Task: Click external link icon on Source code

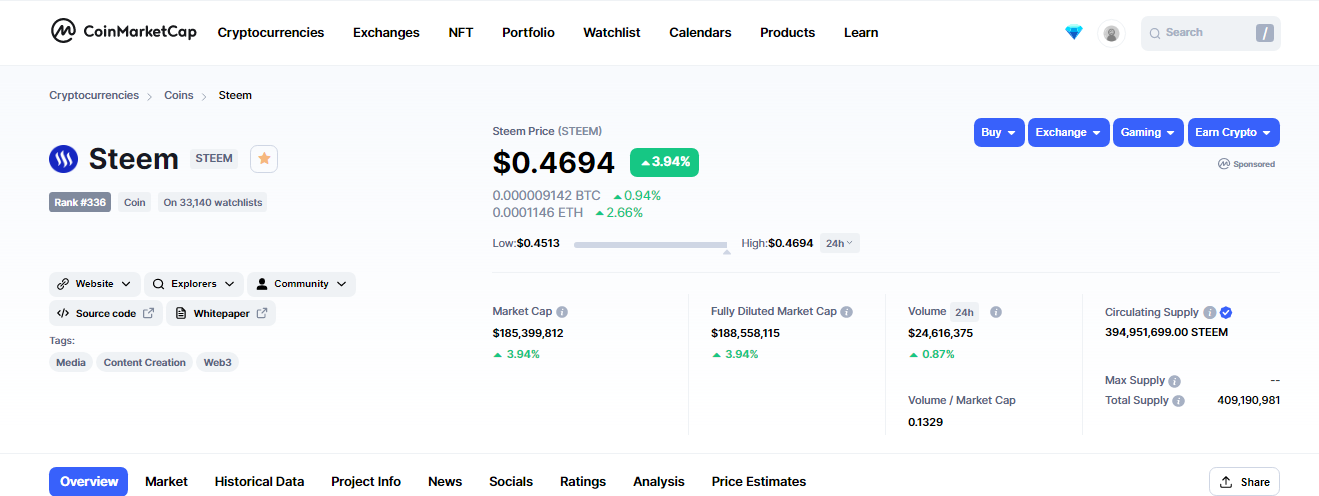Action: point(149,313)
